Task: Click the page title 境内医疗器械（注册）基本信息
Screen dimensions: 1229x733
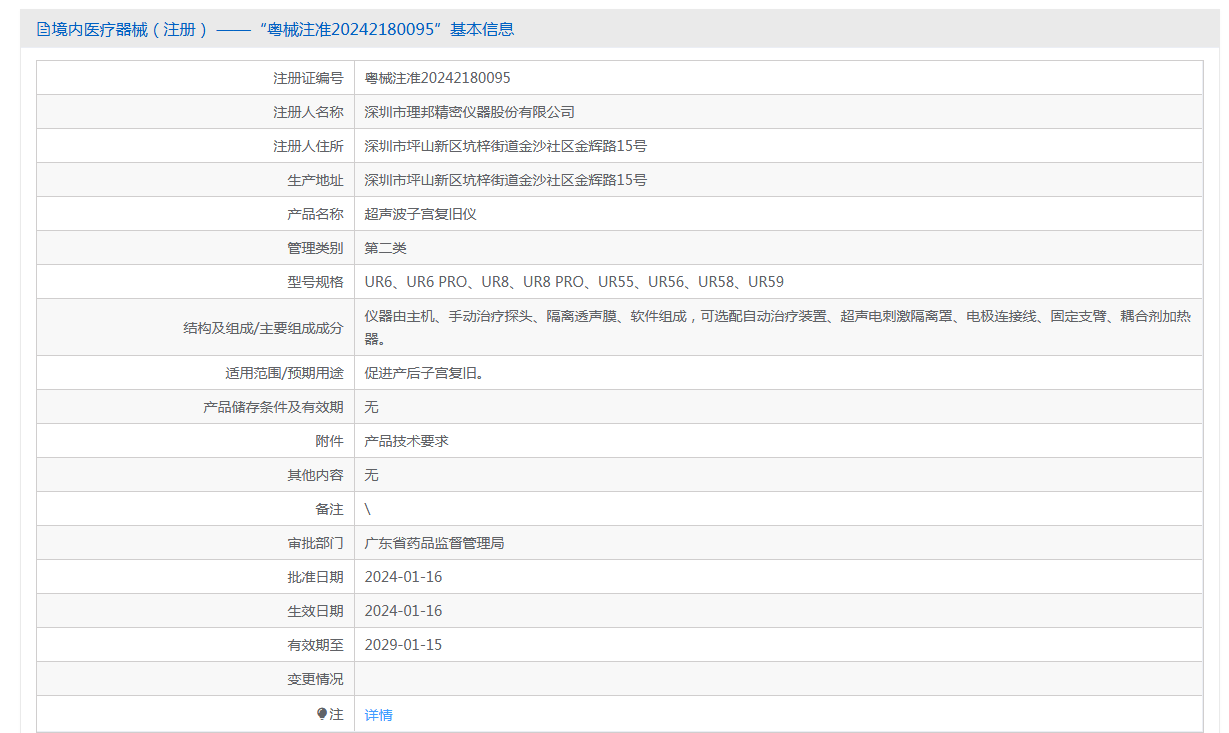Action: tap(283, 29)
